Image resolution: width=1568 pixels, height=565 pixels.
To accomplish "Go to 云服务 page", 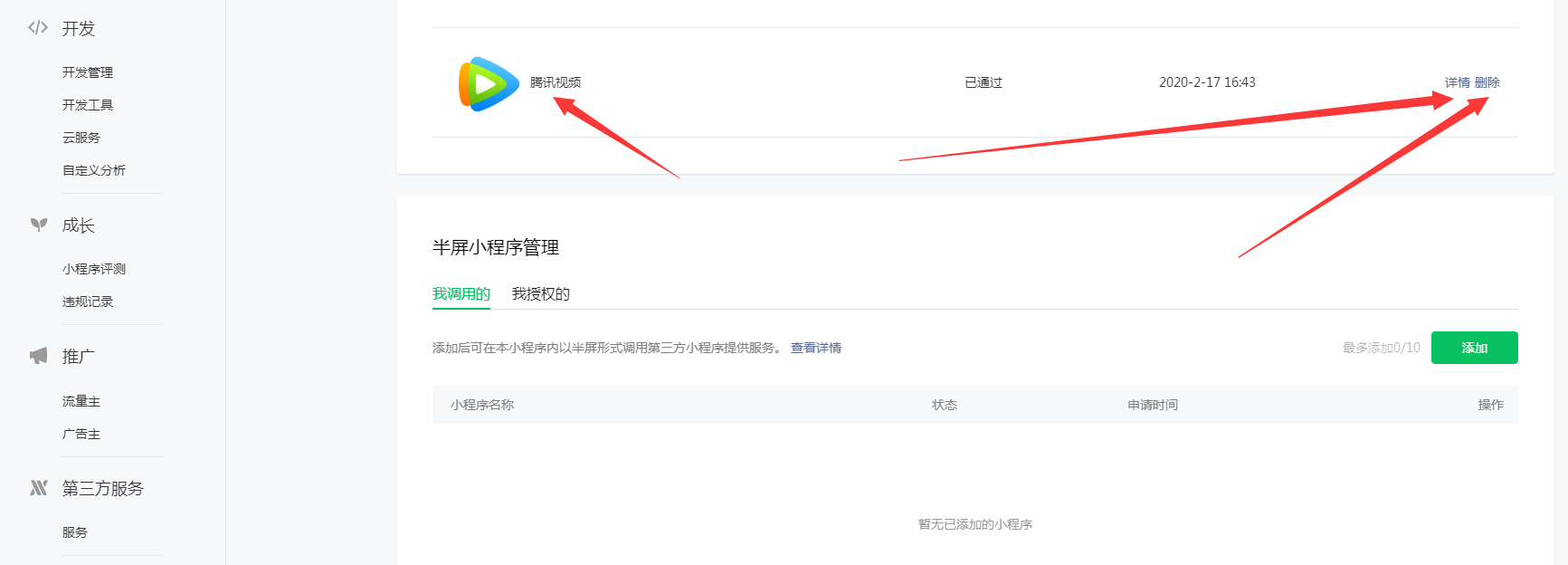I will pos(81,138).
